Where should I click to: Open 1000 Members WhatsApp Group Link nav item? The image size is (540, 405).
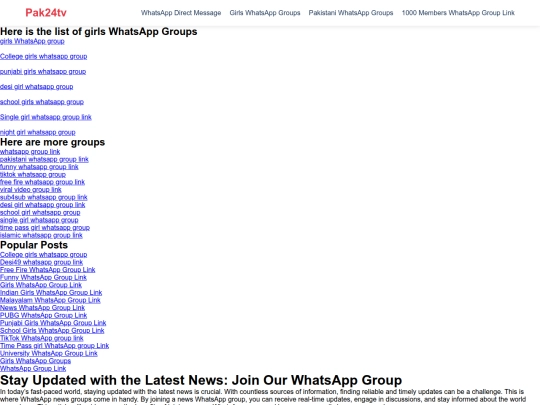pos(458,13)
